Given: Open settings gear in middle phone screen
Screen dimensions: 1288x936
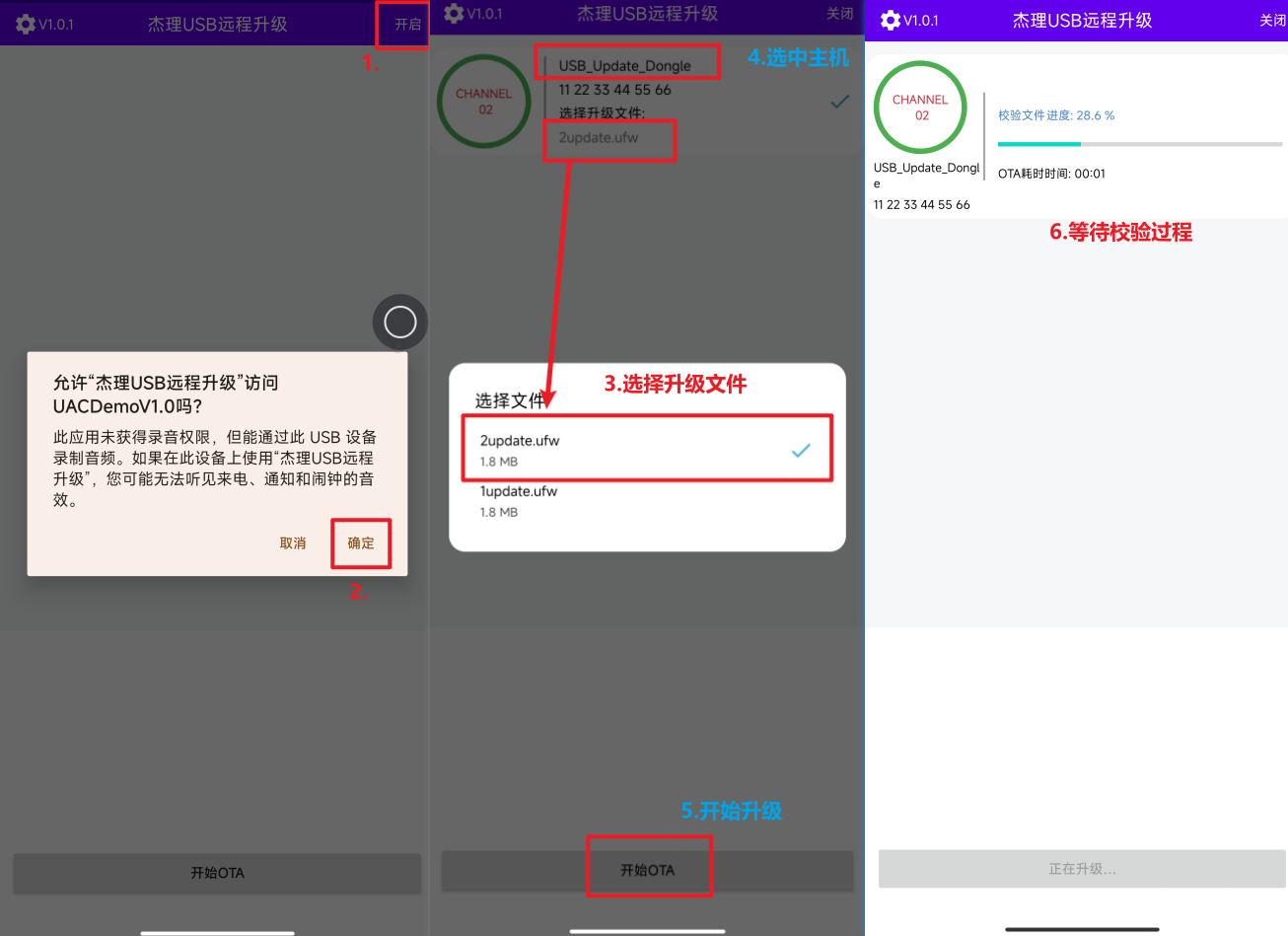Looking at the screenshot, I should pos(454,14).
